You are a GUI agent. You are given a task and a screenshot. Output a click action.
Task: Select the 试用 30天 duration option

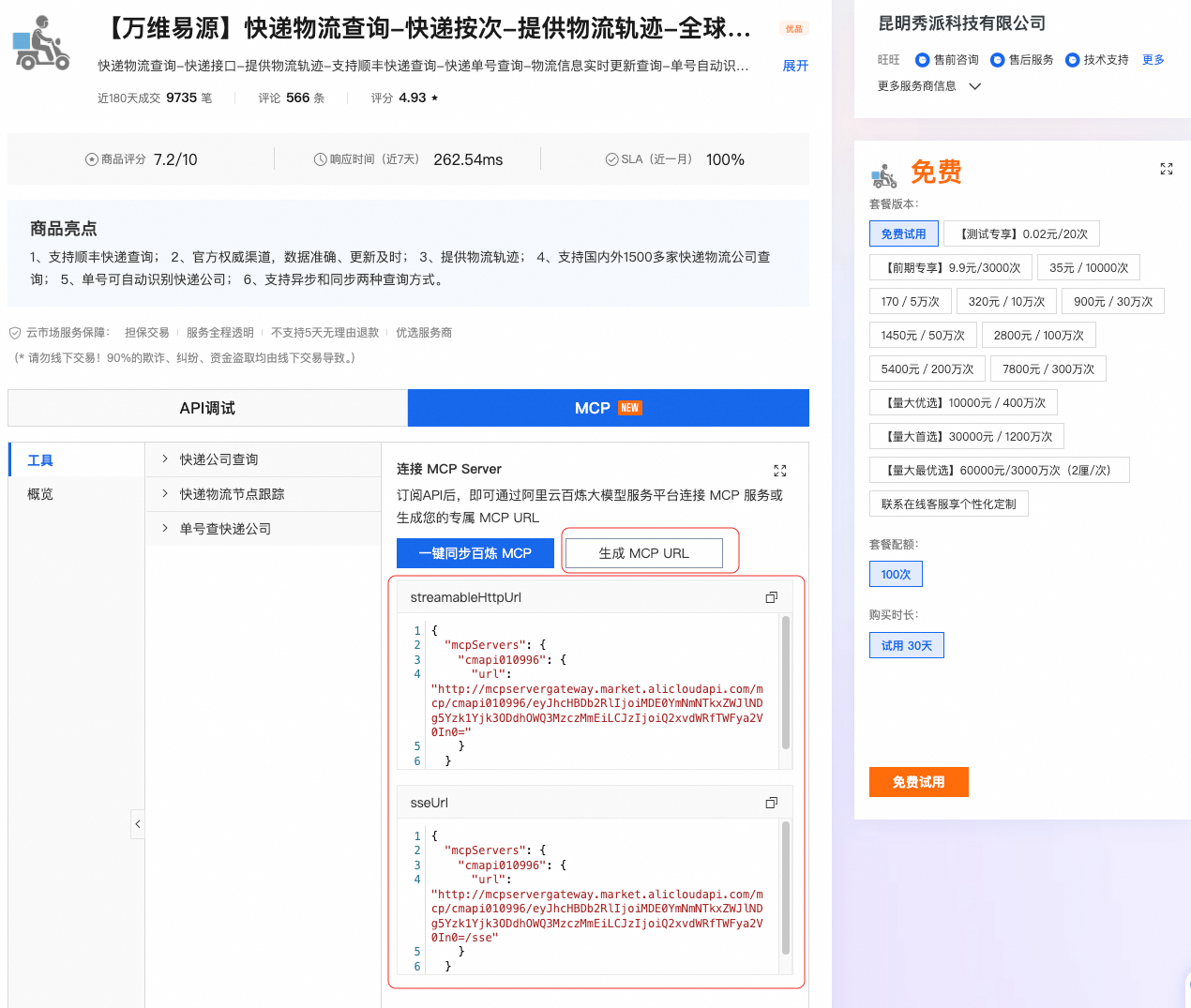(x=907, y=645)
